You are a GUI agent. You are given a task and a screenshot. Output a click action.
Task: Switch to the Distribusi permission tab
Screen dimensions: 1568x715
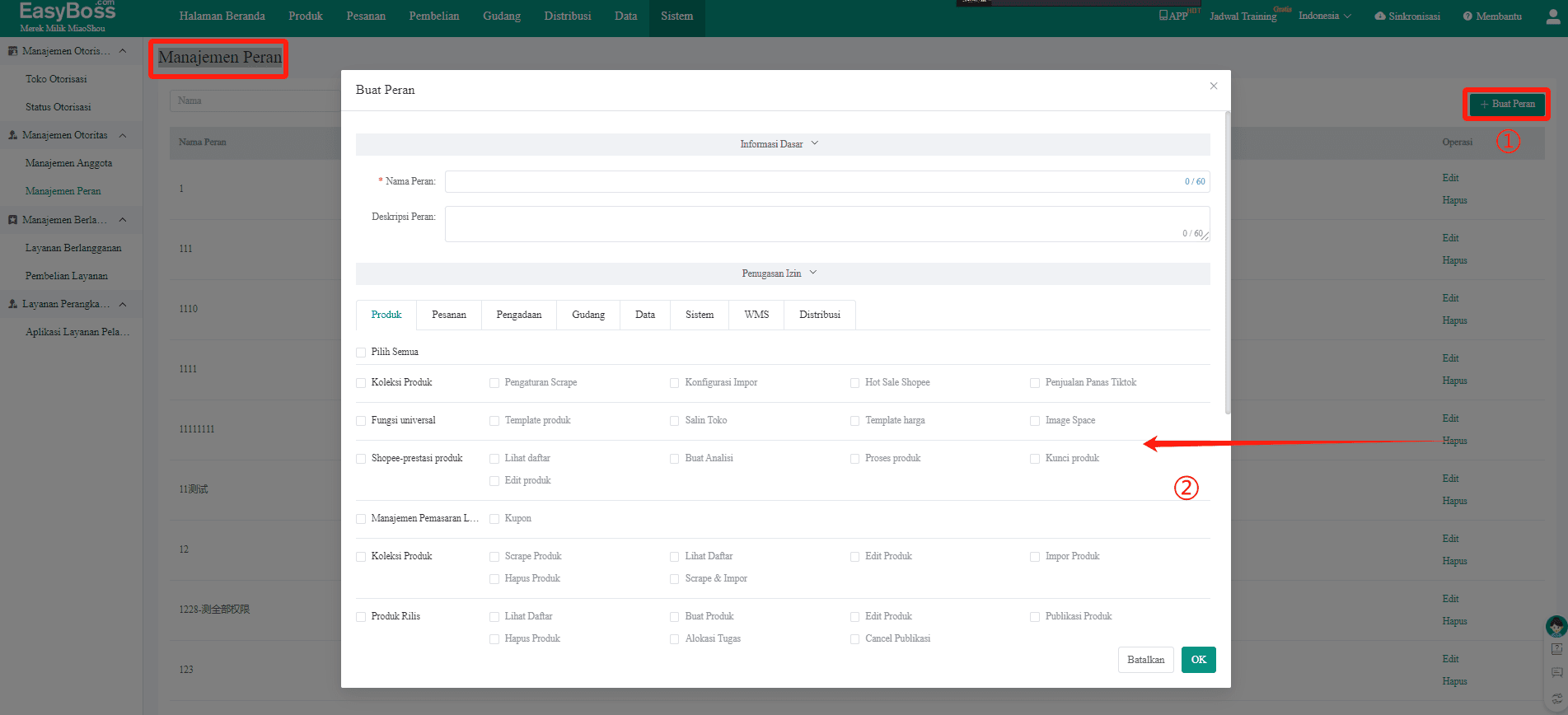click(x=820, y=315)
